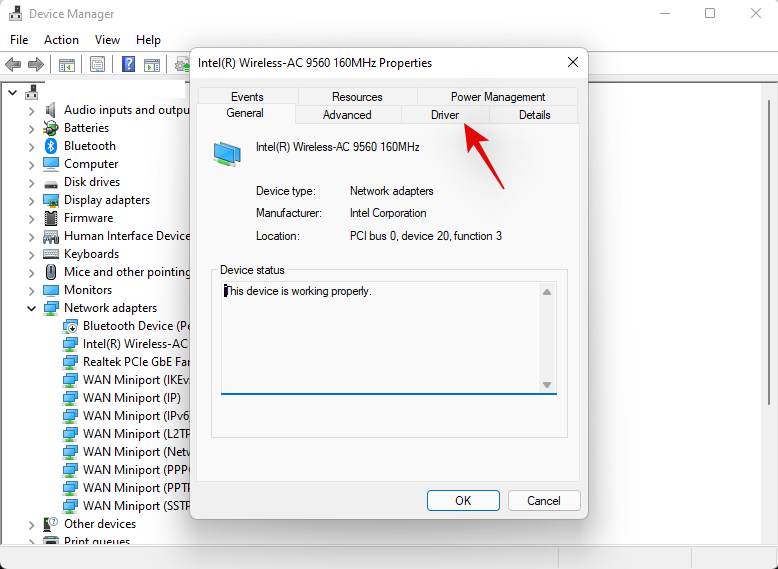Expand the Keyboards node

[x=31, y=255]
